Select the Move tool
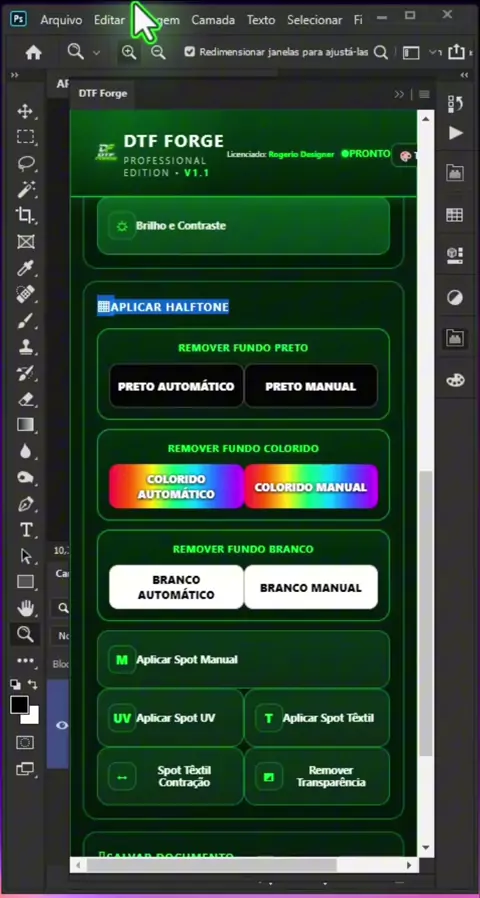 (25, 111)
